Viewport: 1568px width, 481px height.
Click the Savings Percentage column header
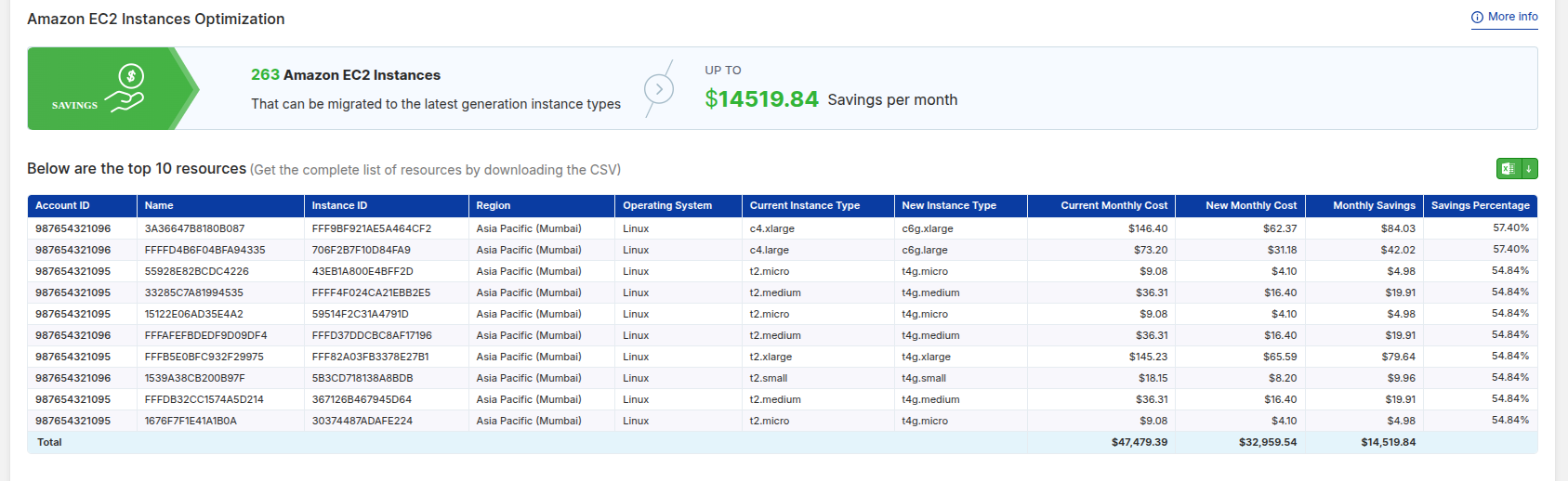[x=1480, y=206]
